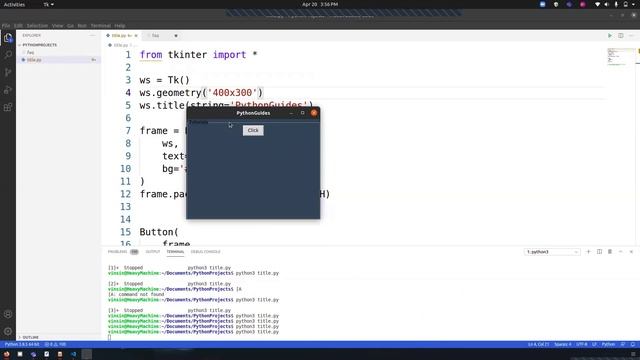Open the View menu

(x=57, y=26)
